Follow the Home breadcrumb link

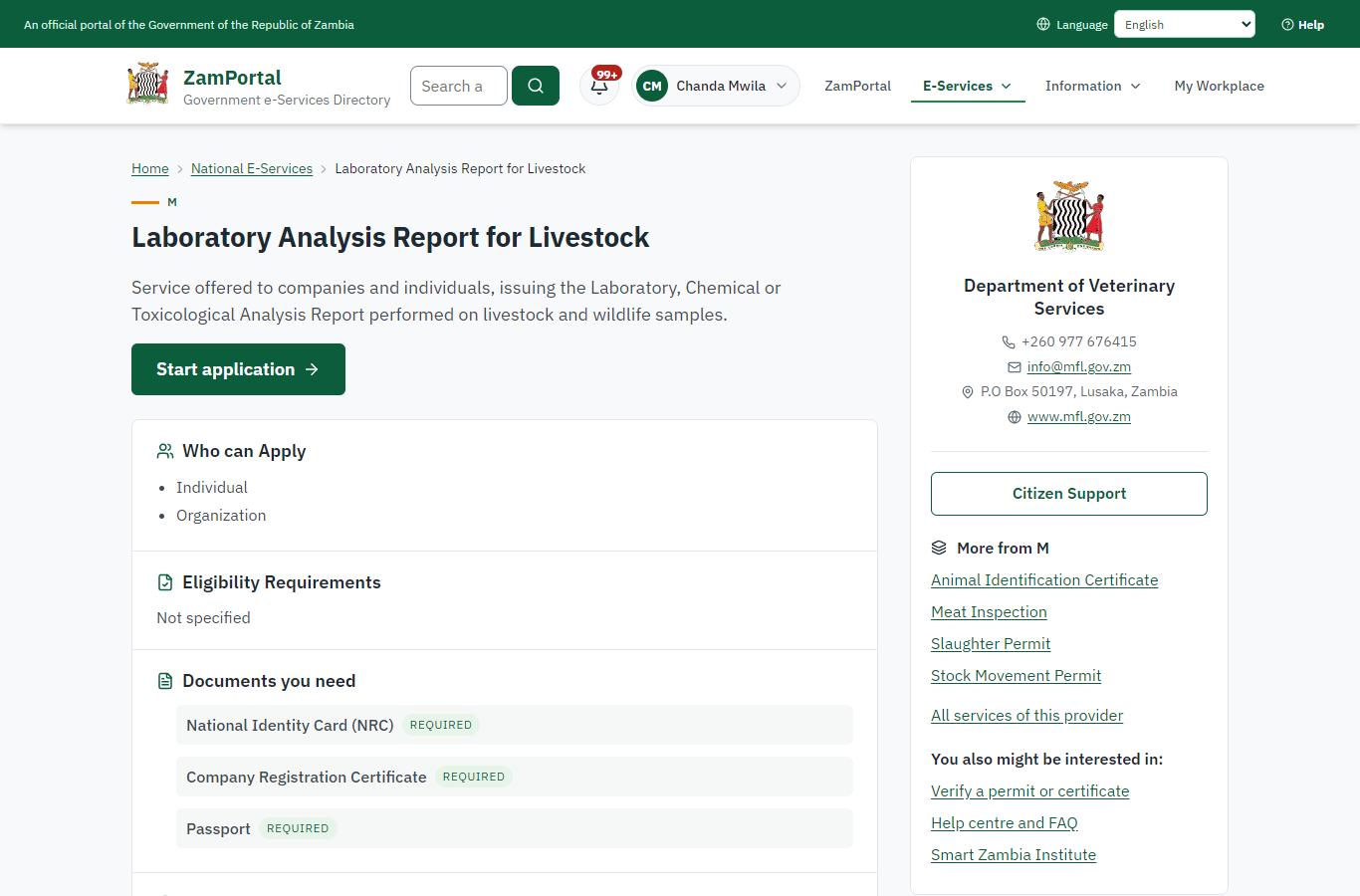(x=150, y=168)
